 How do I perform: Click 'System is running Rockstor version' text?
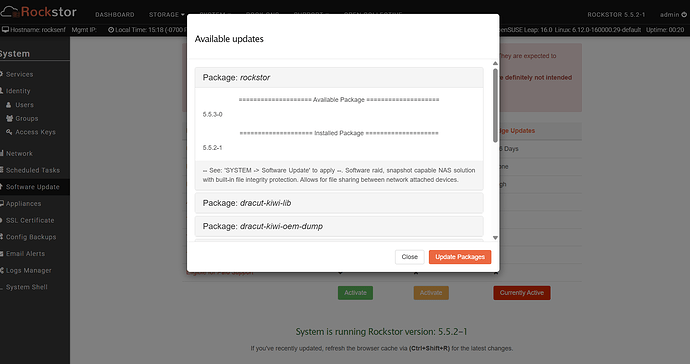(x=381, y=332)
